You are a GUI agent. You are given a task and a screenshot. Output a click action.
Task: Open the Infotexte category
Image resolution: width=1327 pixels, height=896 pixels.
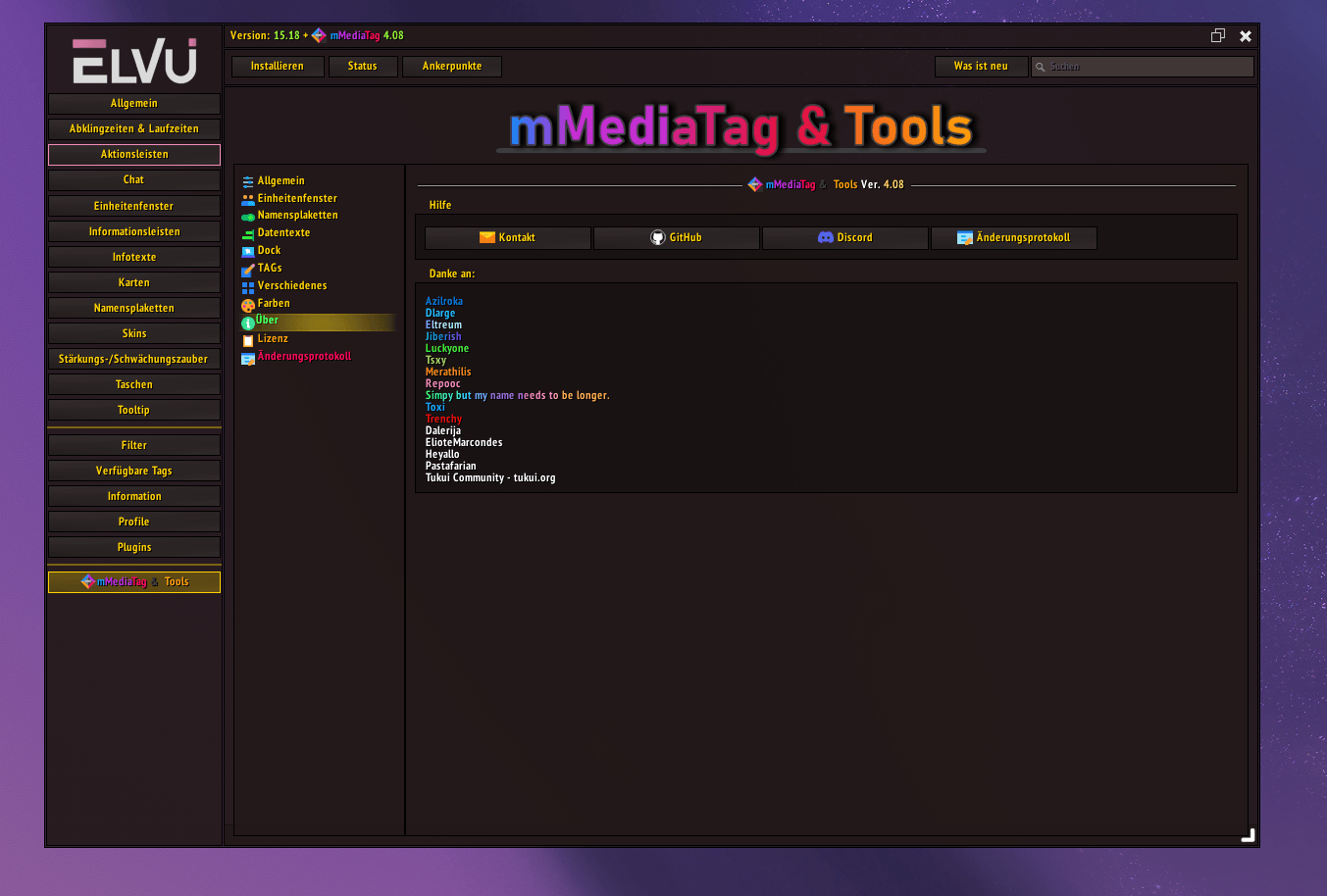pyautogui.click(x=134, y=257)
